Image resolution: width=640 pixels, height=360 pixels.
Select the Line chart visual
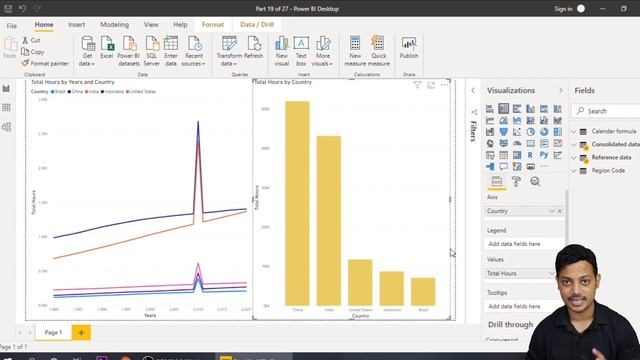490,120
